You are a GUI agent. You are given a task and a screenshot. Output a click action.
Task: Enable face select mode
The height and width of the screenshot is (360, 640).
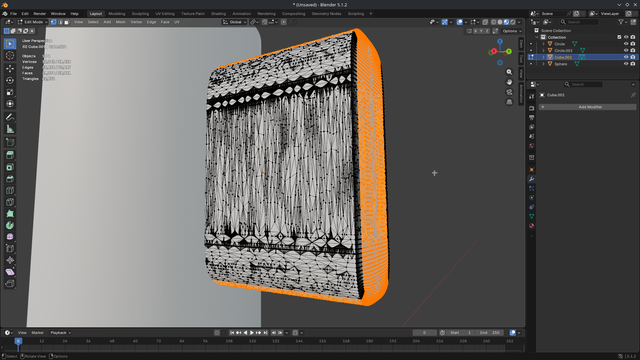pos(67,22)
